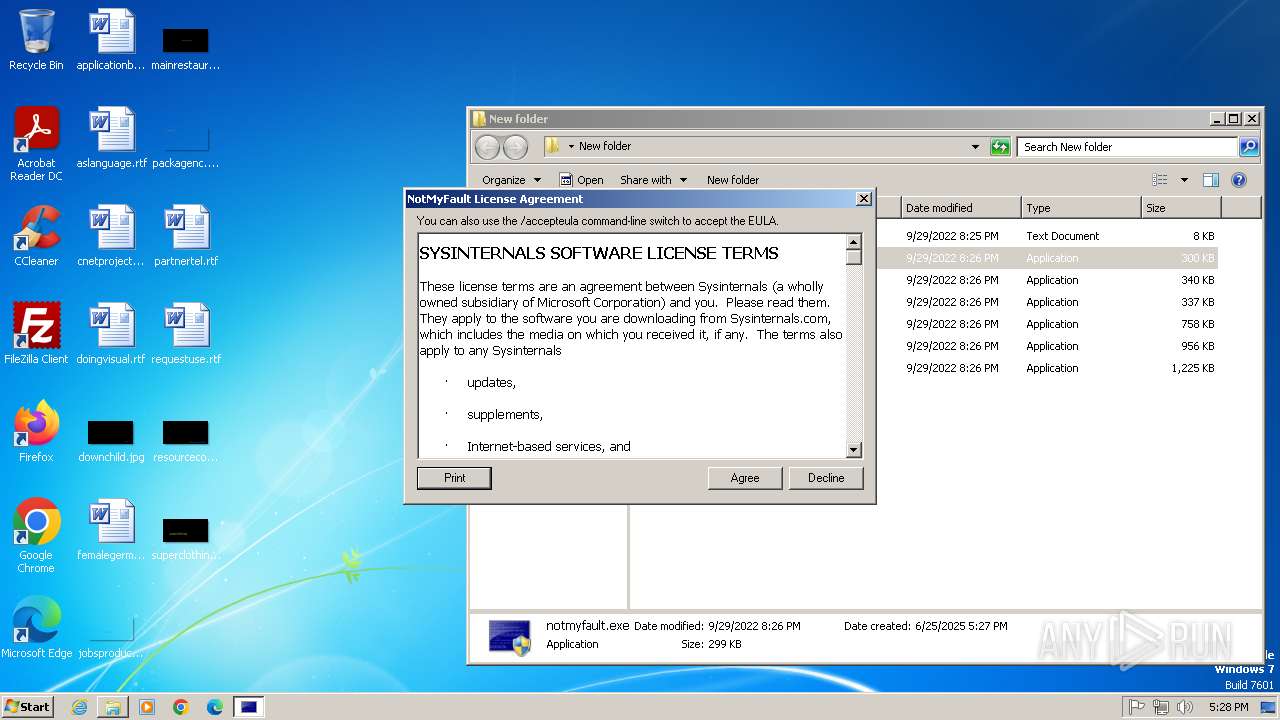Open Explorer help icon
Image resolution: width=1280 pixels, height=720 pixels.
click(x=1239, y=180)
